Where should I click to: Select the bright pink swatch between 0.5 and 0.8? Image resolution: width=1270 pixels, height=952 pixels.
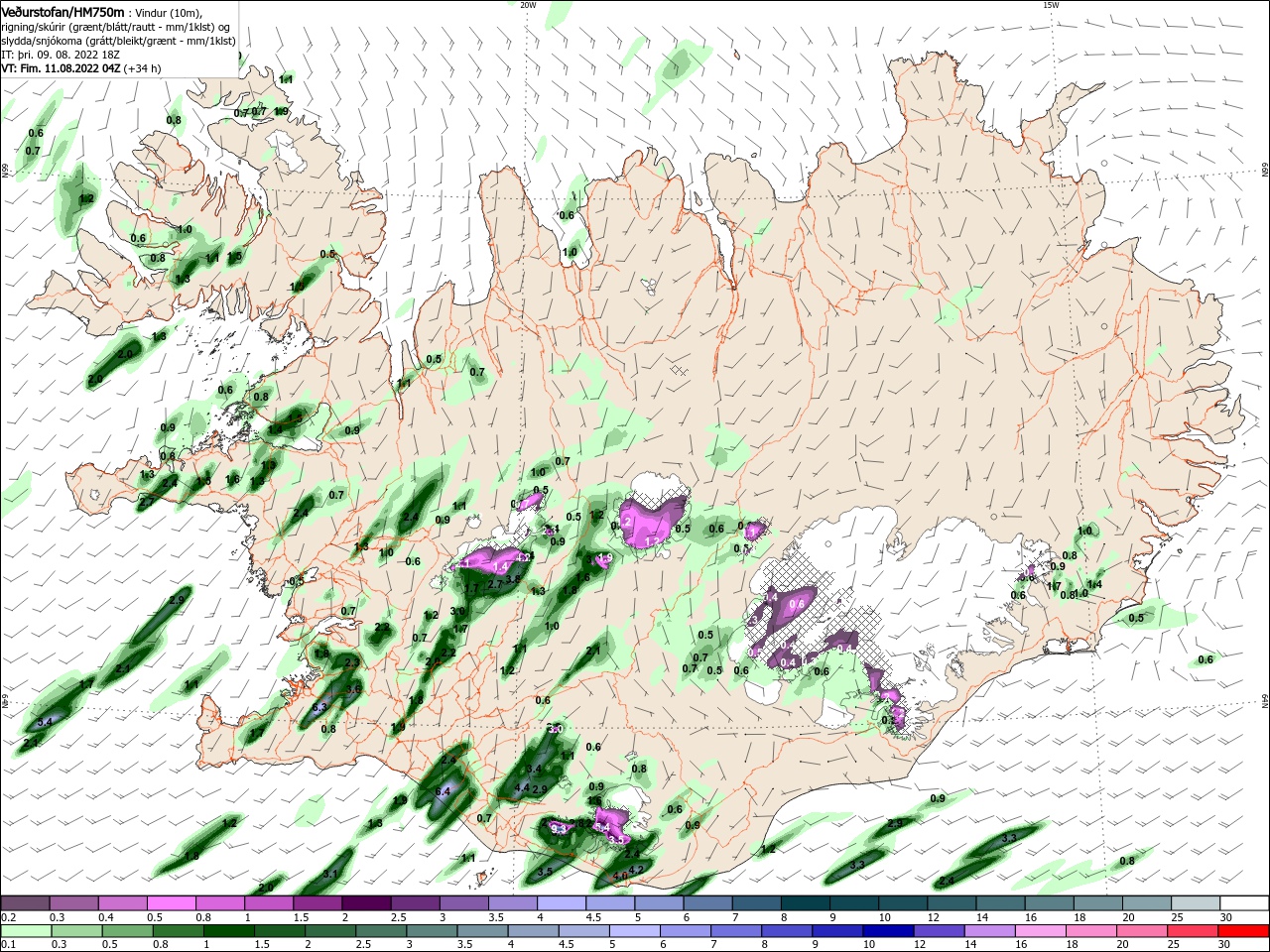[171, 903]
